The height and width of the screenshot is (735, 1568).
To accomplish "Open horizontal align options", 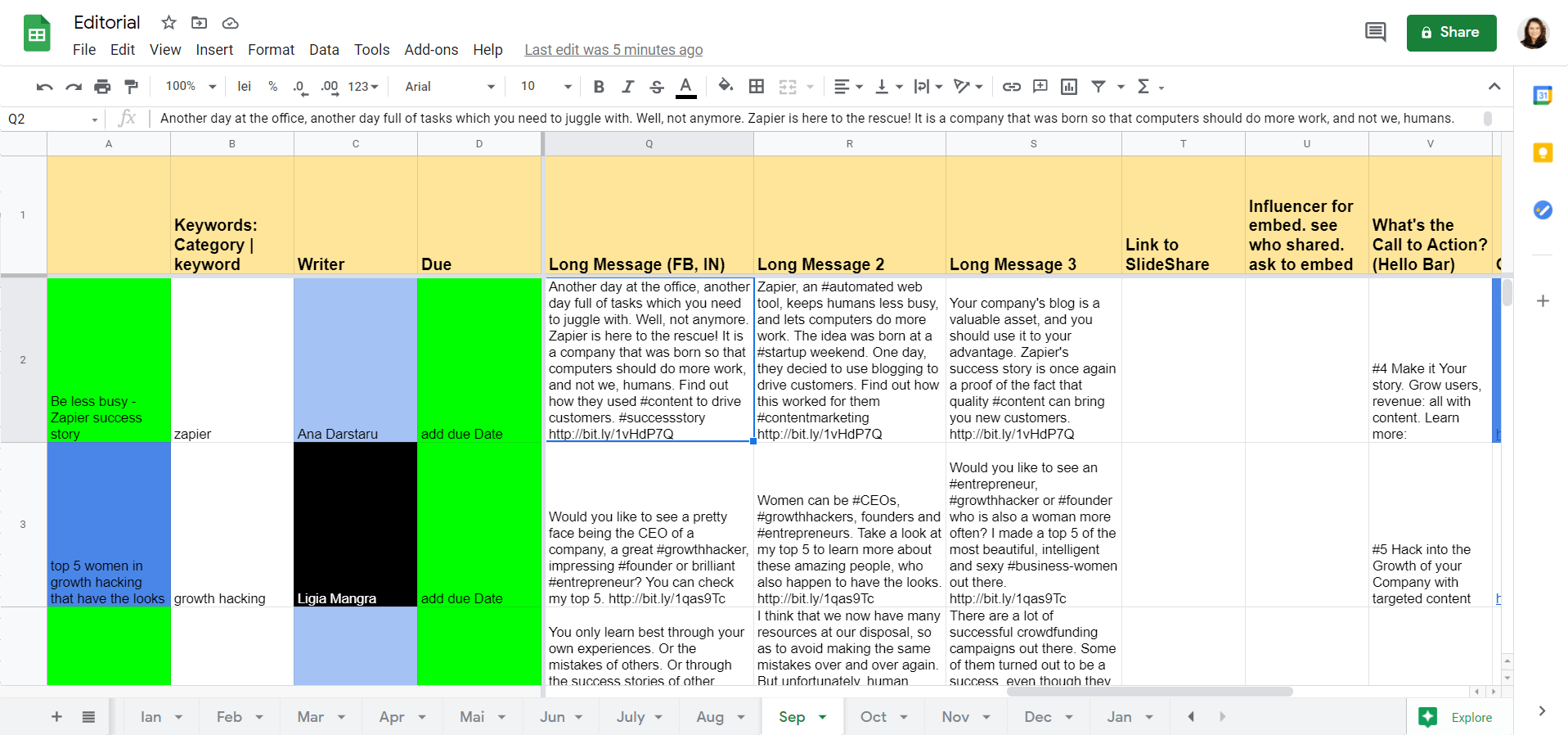I will pos(848,87).
